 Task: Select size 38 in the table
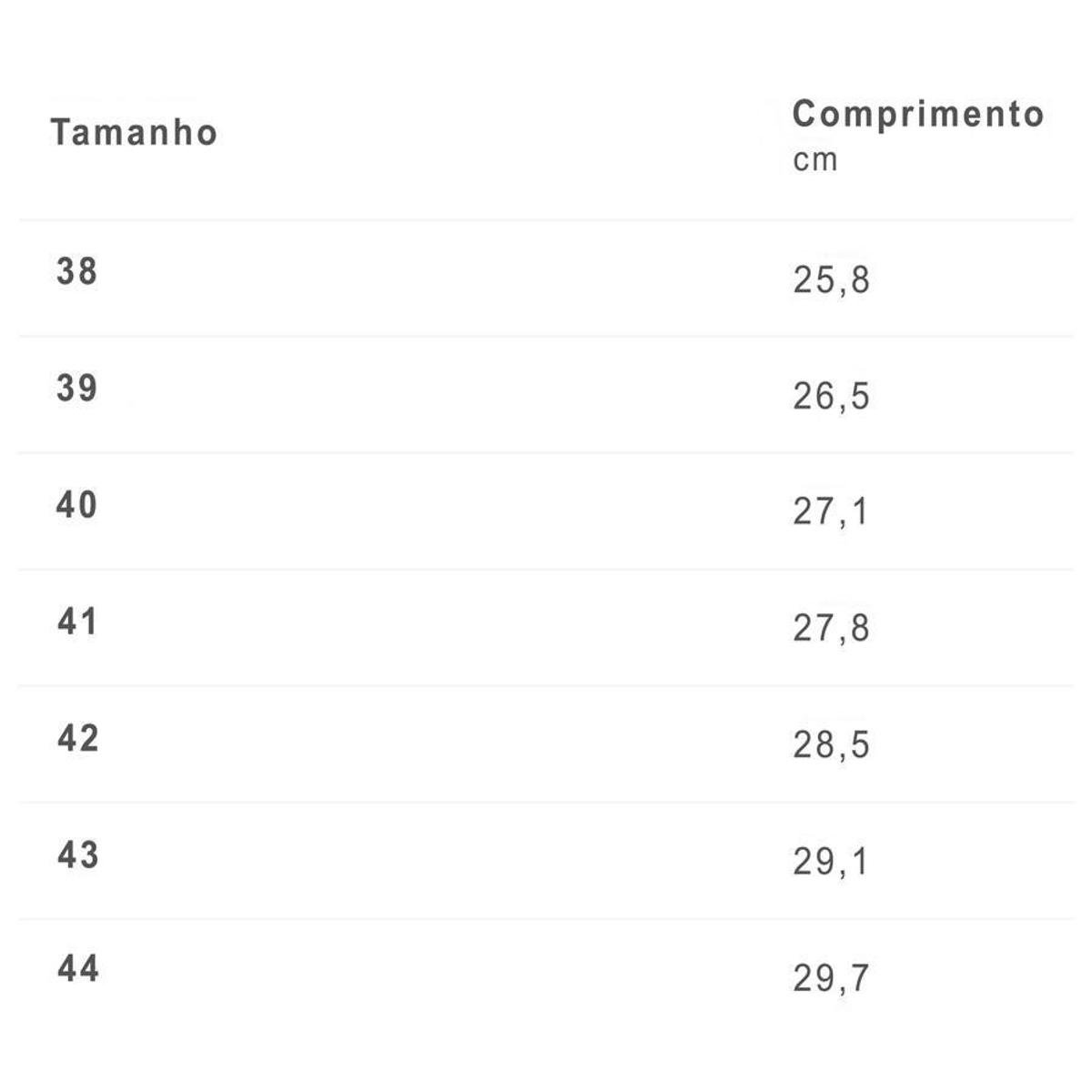76,272
